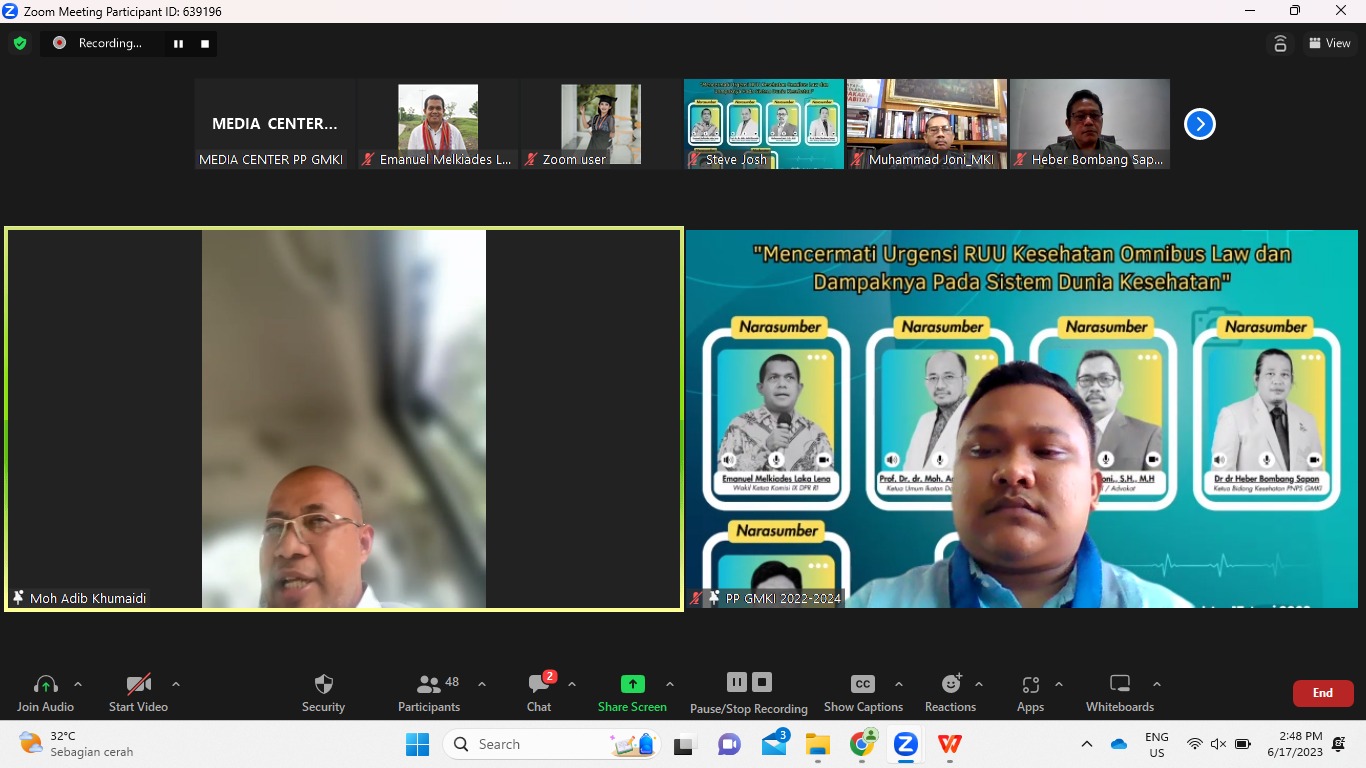The width and height of the screenshot is (1366, 768).
Task: Open Whiteboards
Action: (1119, 693)
